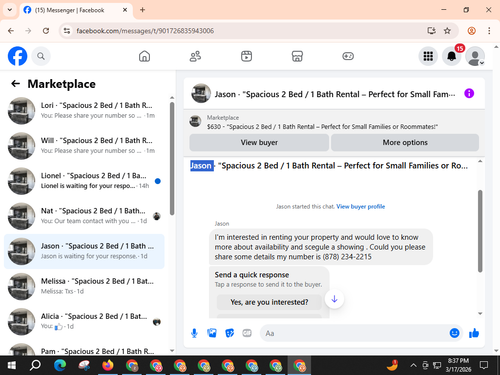Send 'Yes, are you interested?' quick response
Viewport: 500px width, 375px height.
[269, 302]
